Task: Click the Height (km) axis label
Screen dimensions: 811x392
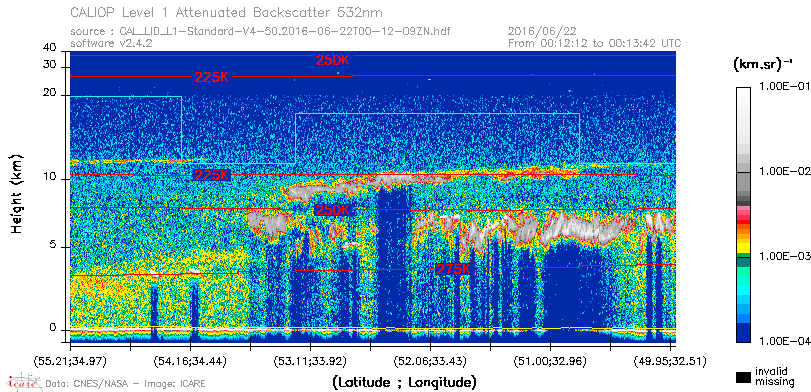Action: point(18,193)
